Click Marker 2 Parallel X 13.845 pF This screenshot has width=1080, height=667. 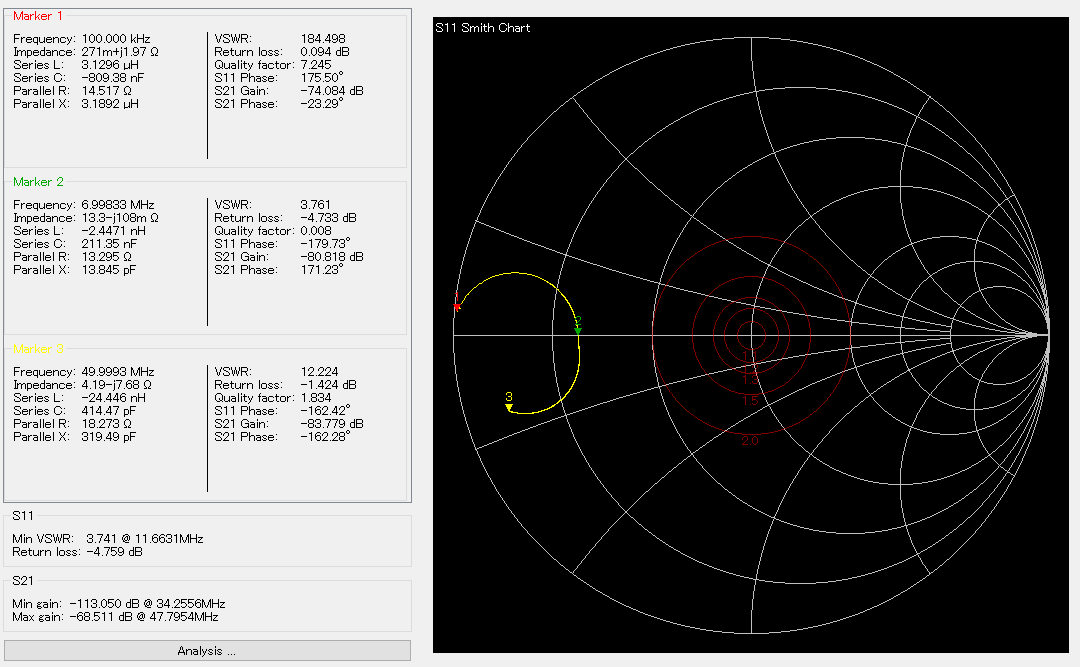(x=109, y=270)
